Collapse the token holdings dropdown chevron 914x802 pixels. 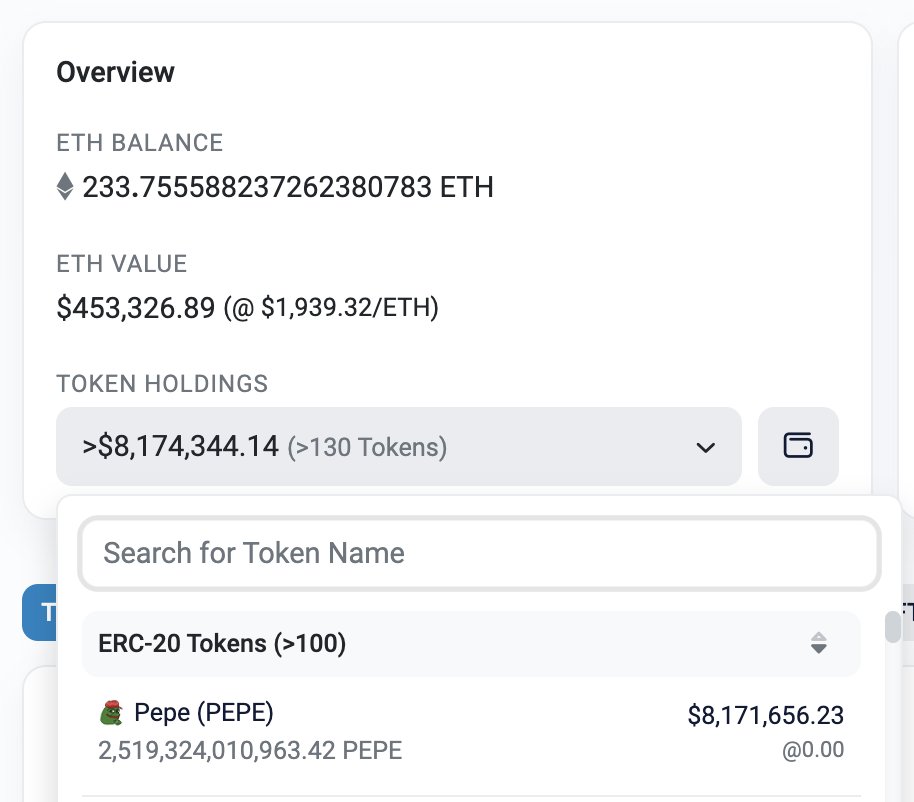coord(706,447)
